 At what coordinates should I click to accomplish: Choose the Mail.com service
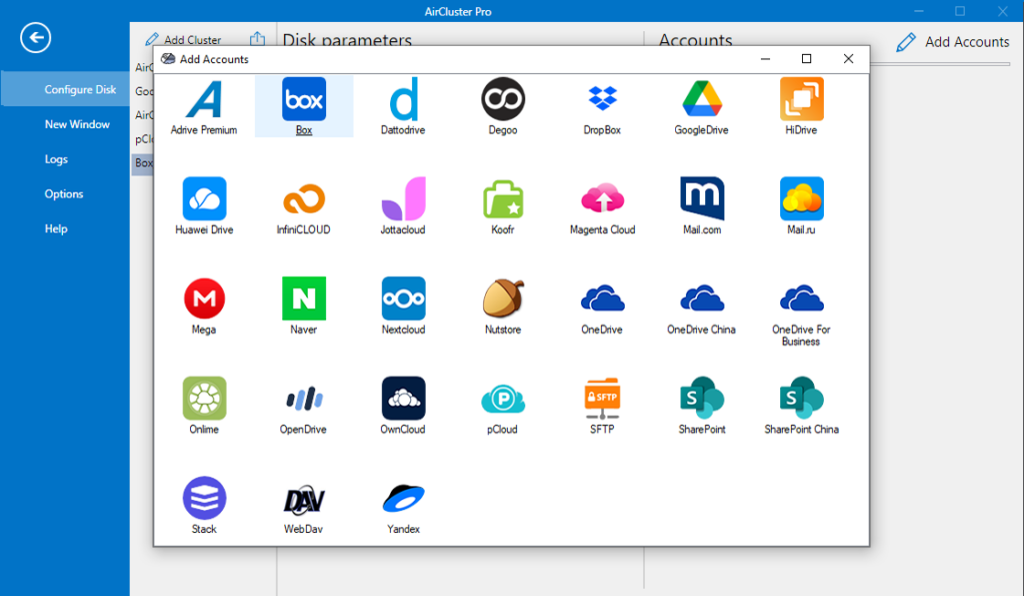click(x=702, y=198)
